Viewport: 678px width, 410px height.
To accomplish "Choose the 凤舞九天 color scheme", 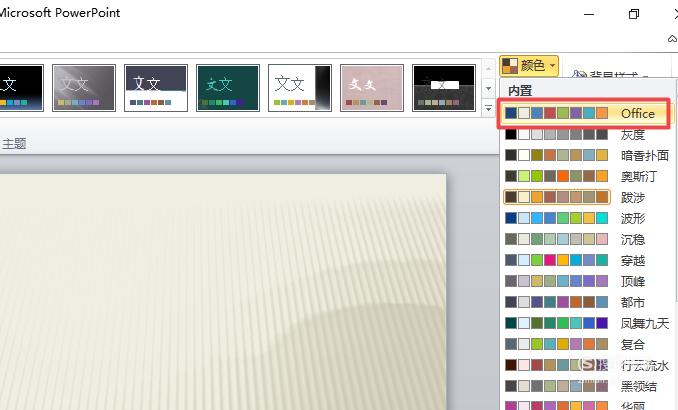I will coord(586,323).
